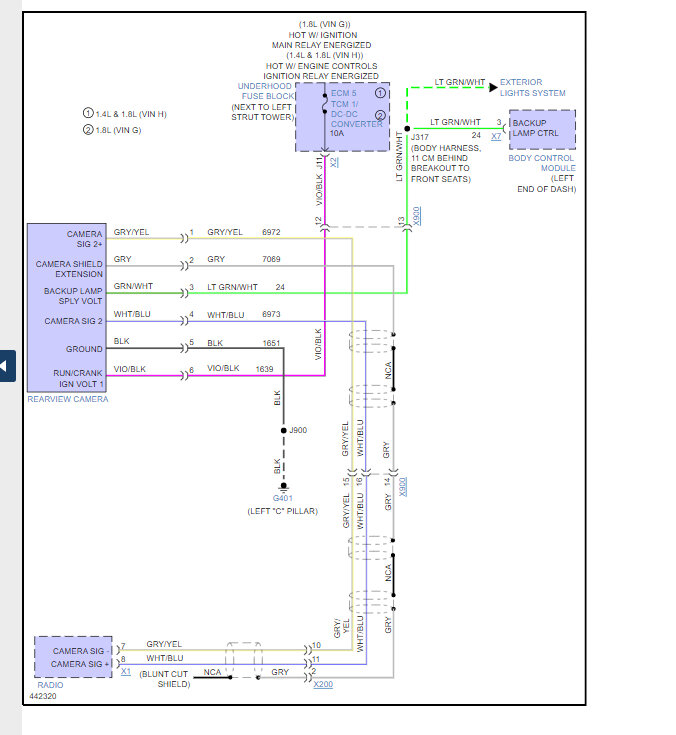Select the (Blunt Cut Shield) note
This screenshot has width=676, height=735.
point(165,679)
